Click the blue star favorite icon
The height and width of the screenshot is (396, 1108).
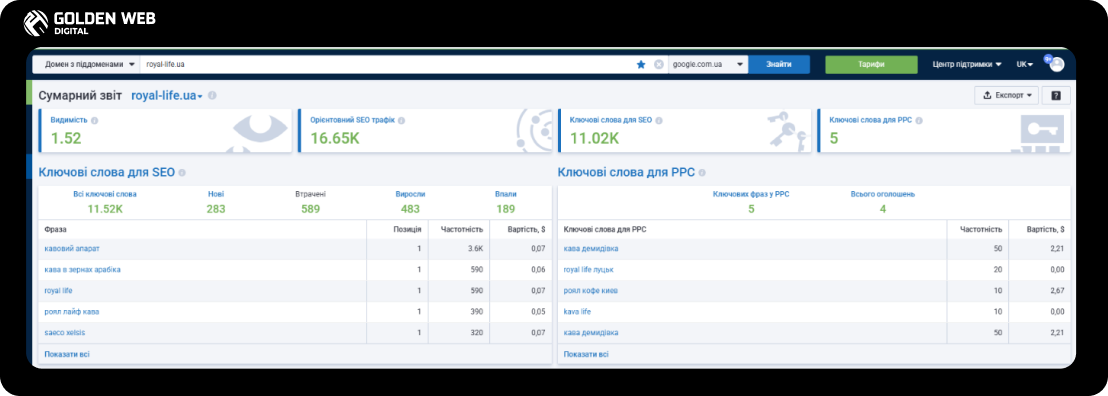pyautogui.click(x=641, y=64)
